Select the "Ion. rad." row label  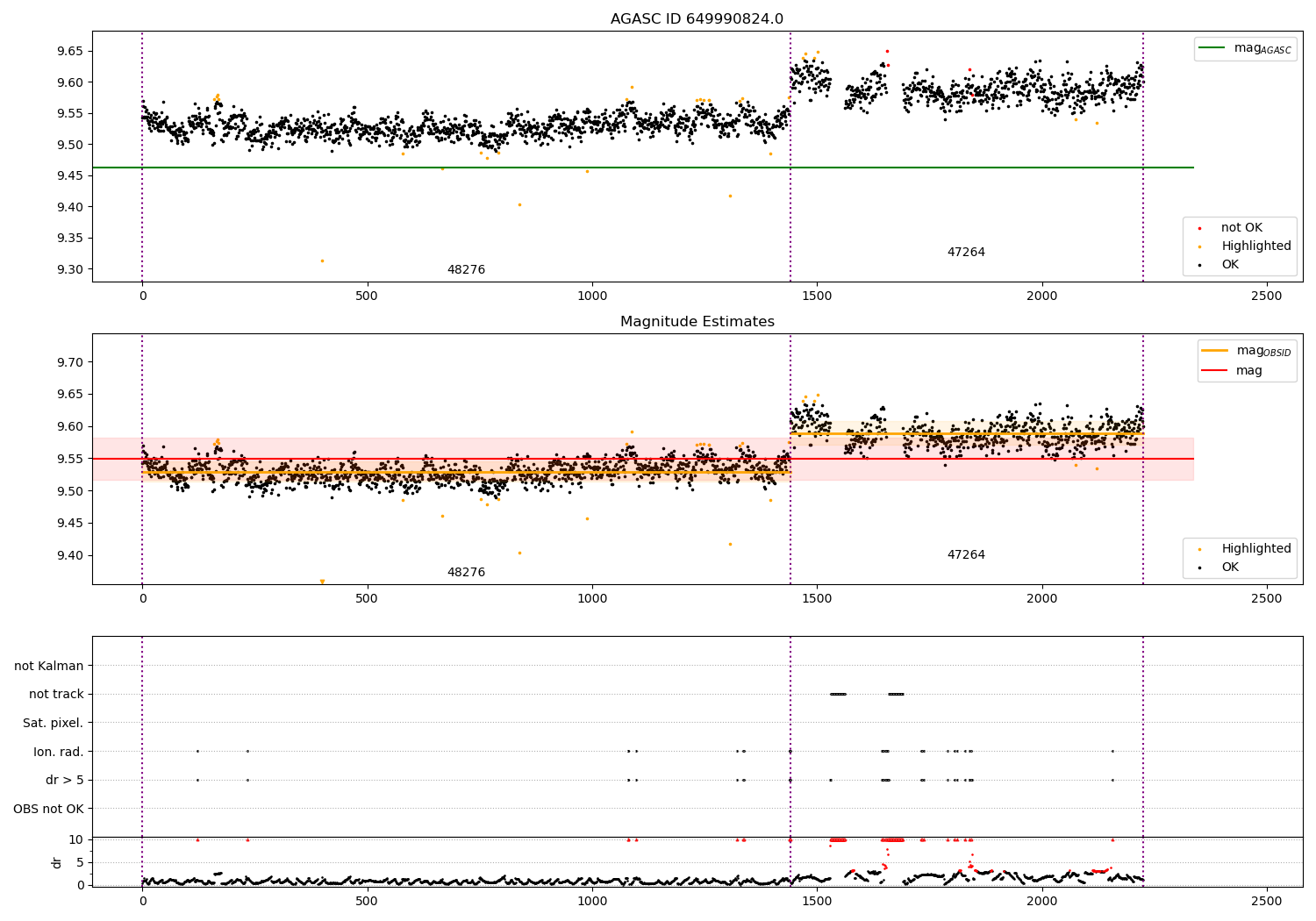pos(59,752)
